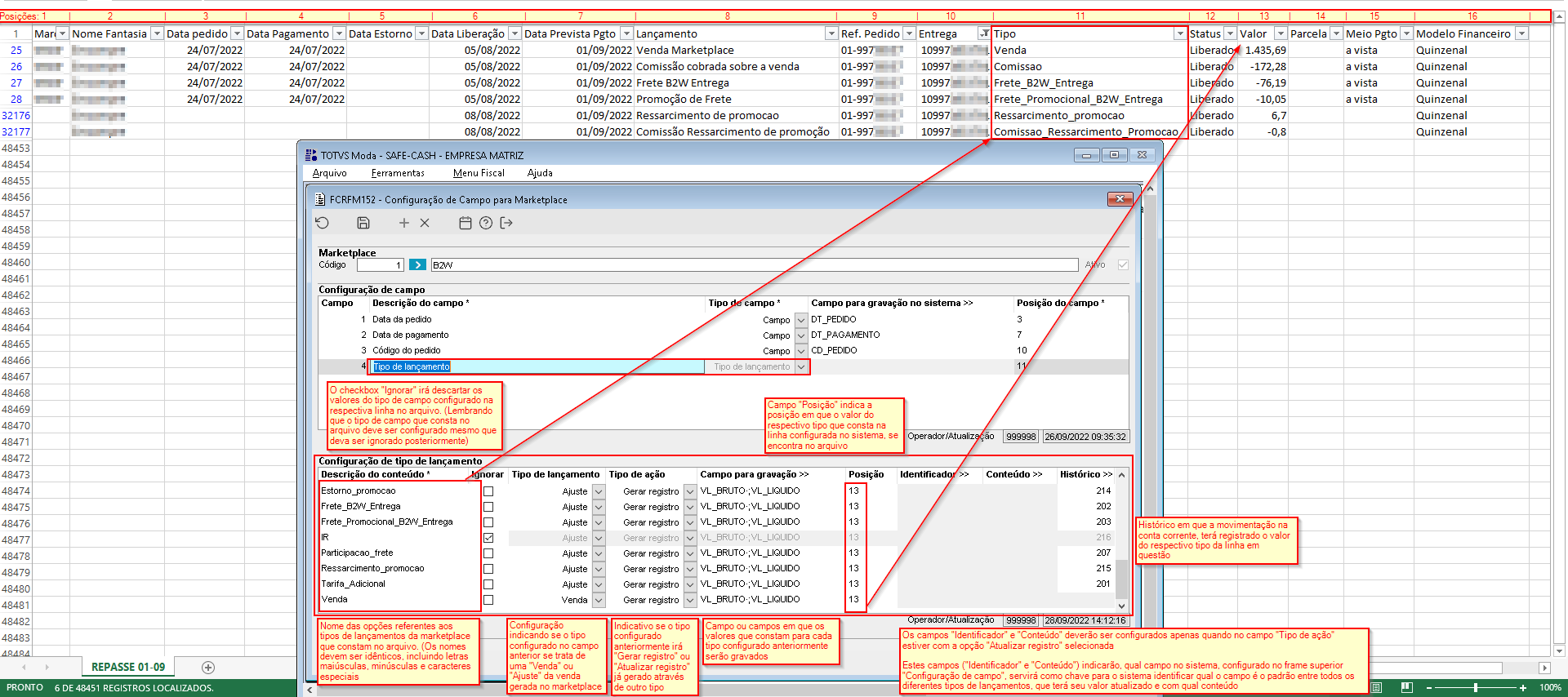Adjust the Excel zoom slider handle

1476,688
